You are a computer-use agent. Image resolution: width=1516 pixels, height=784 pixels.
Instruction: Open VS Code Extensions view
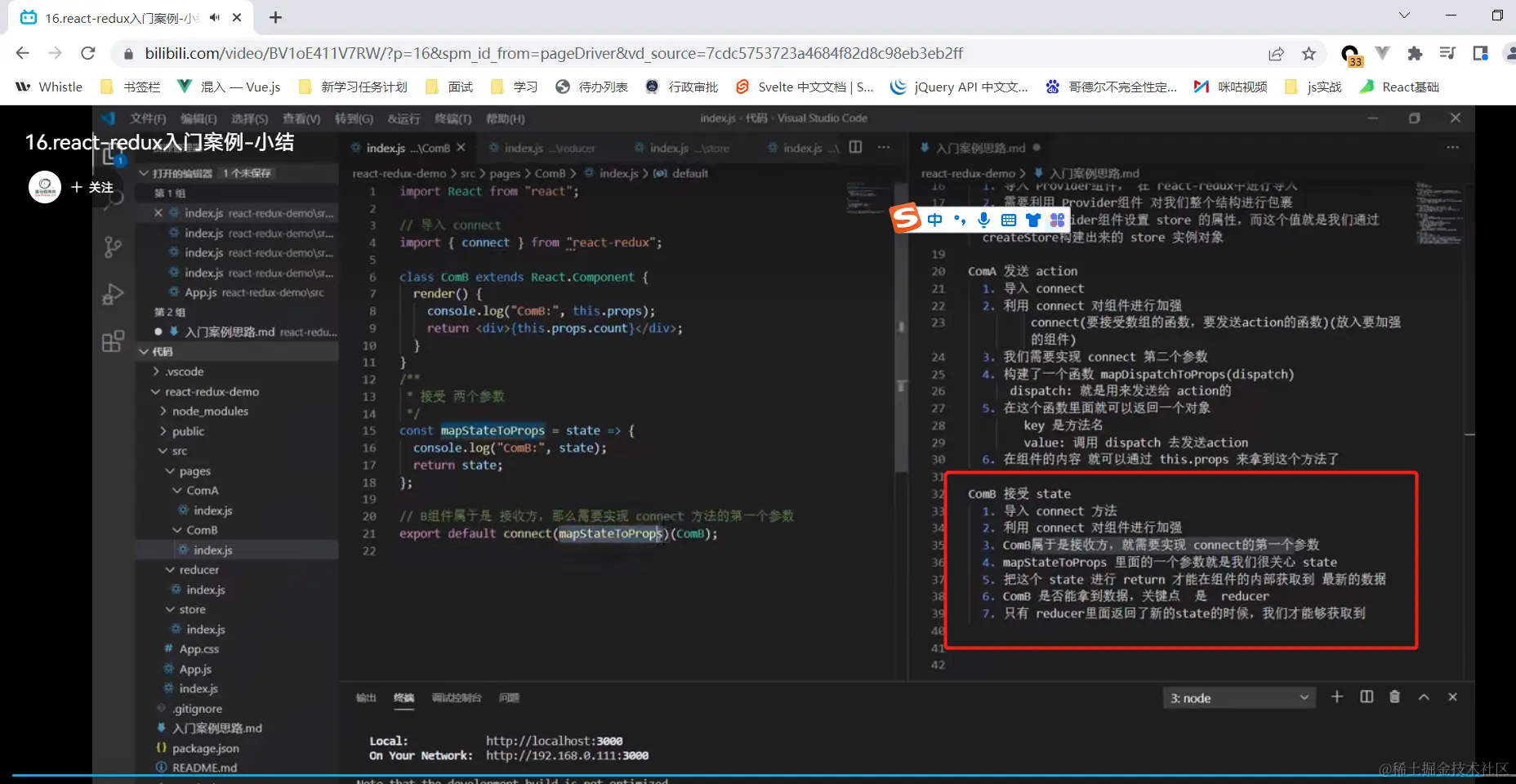tap(113, 341)
